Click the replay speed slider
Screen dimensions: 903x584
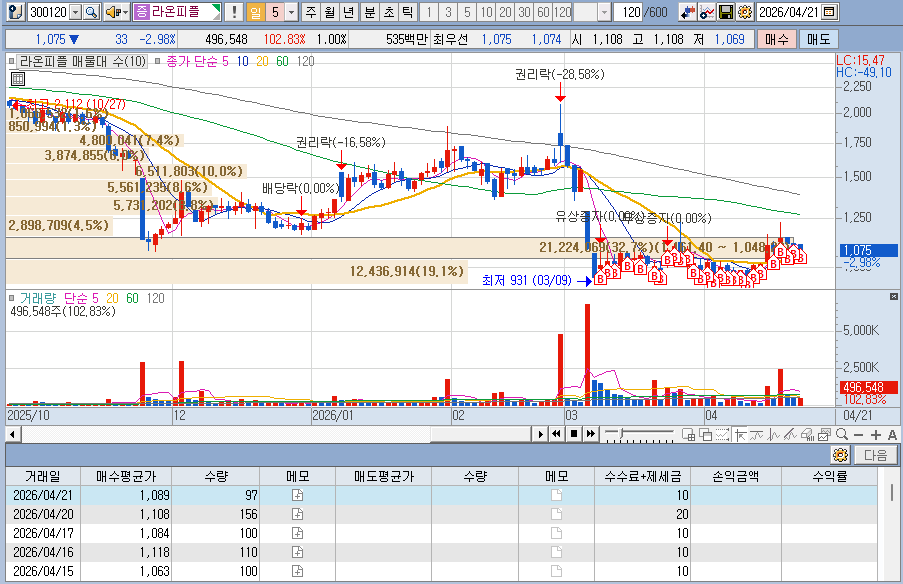[639, 434]
